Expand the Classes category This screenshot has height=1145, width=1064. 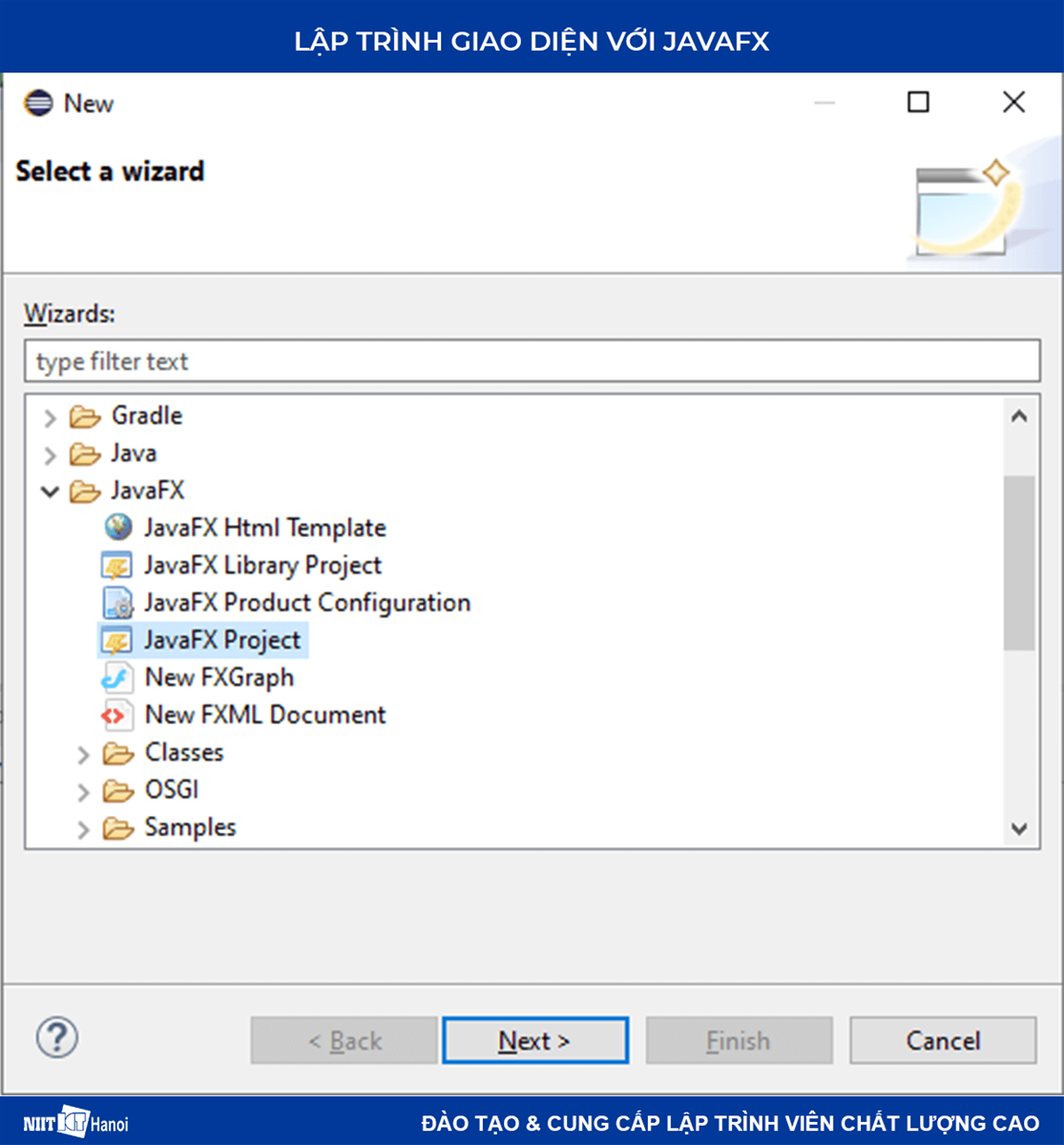point(82,753)
